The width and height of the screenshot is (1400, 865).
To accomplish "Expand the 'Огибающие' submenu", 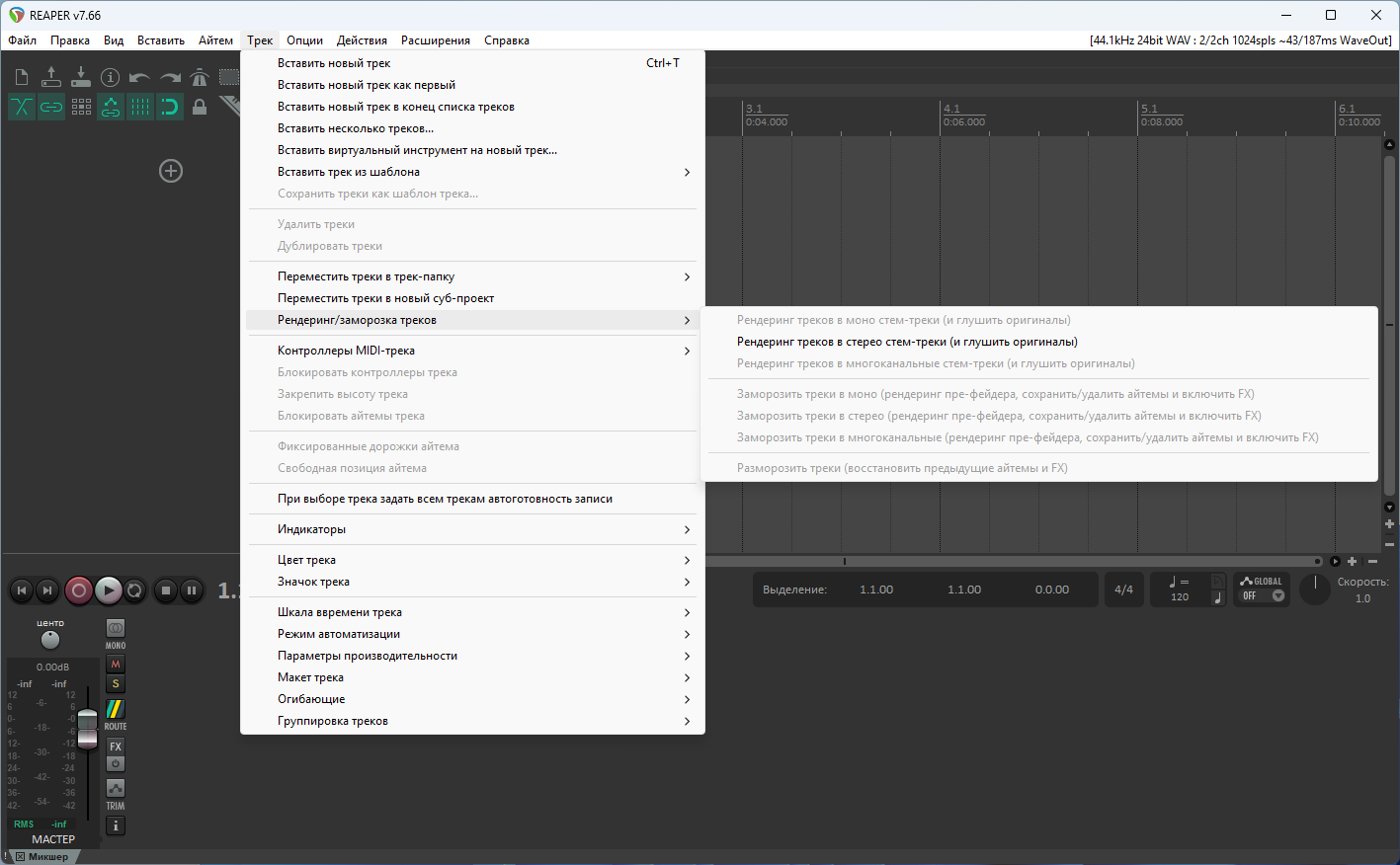I will (472, 699).
